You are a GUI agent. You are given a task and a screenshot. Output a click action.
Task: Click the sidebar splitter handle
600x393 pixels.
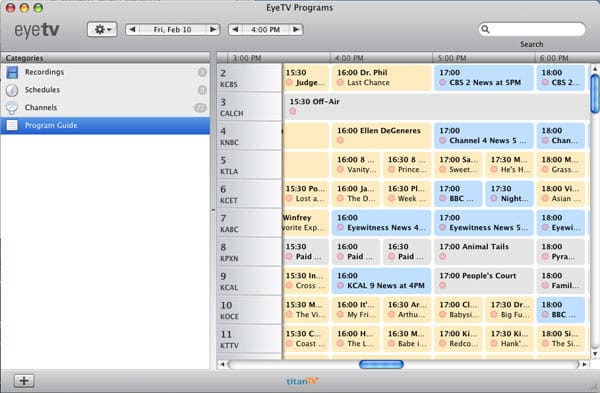213,210
